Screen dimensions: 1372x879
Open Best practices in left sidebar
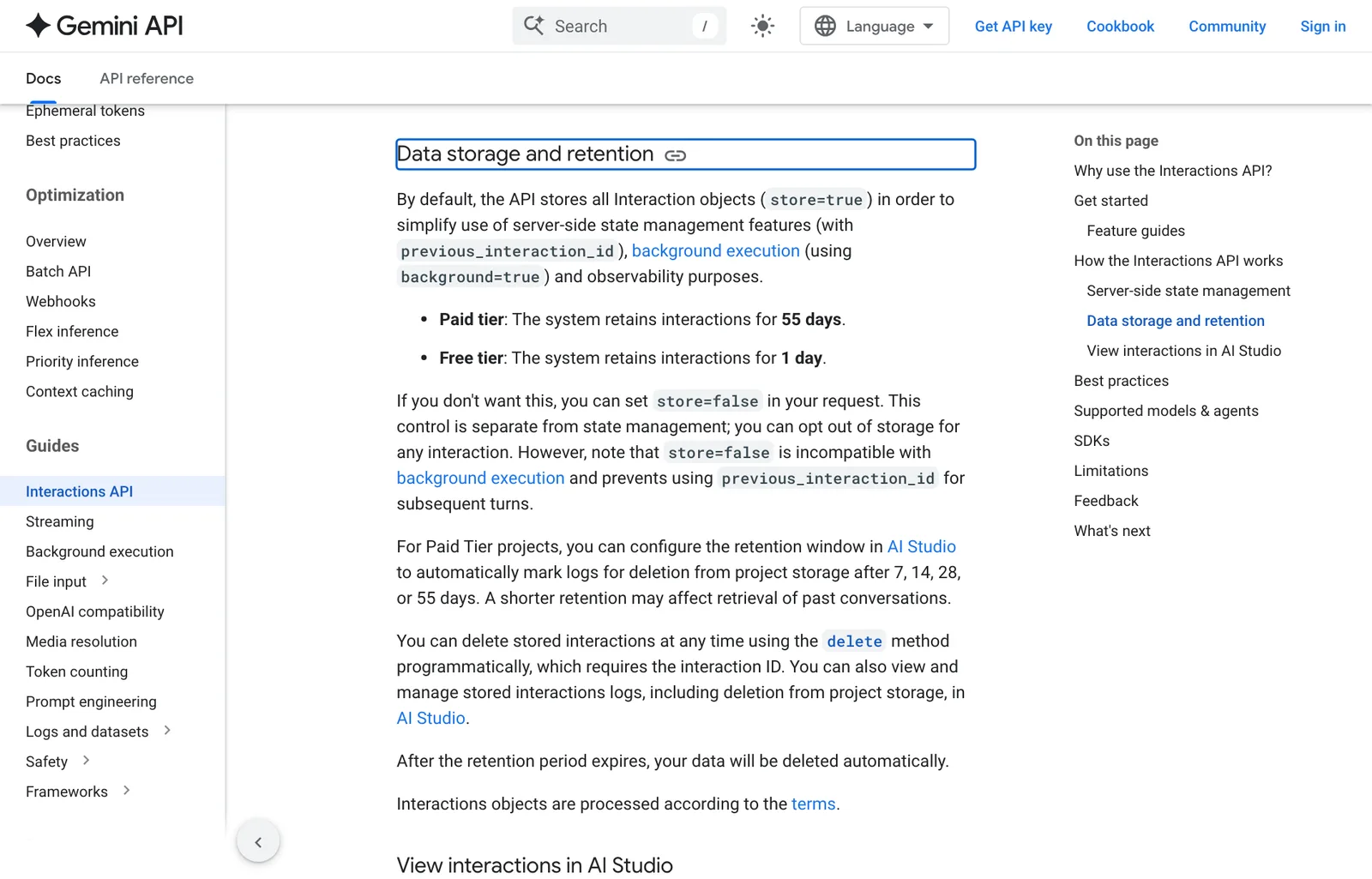pos(73,141)
